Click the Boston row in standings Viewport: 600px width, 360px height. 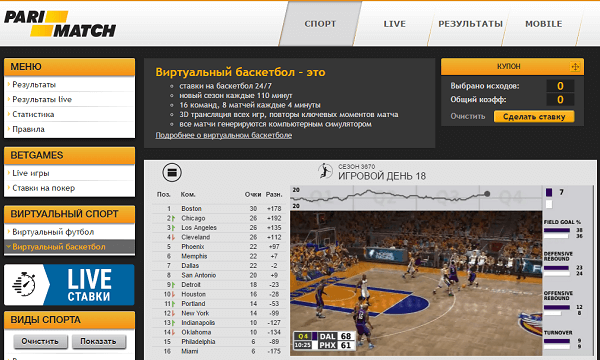[x=219, y=209]
